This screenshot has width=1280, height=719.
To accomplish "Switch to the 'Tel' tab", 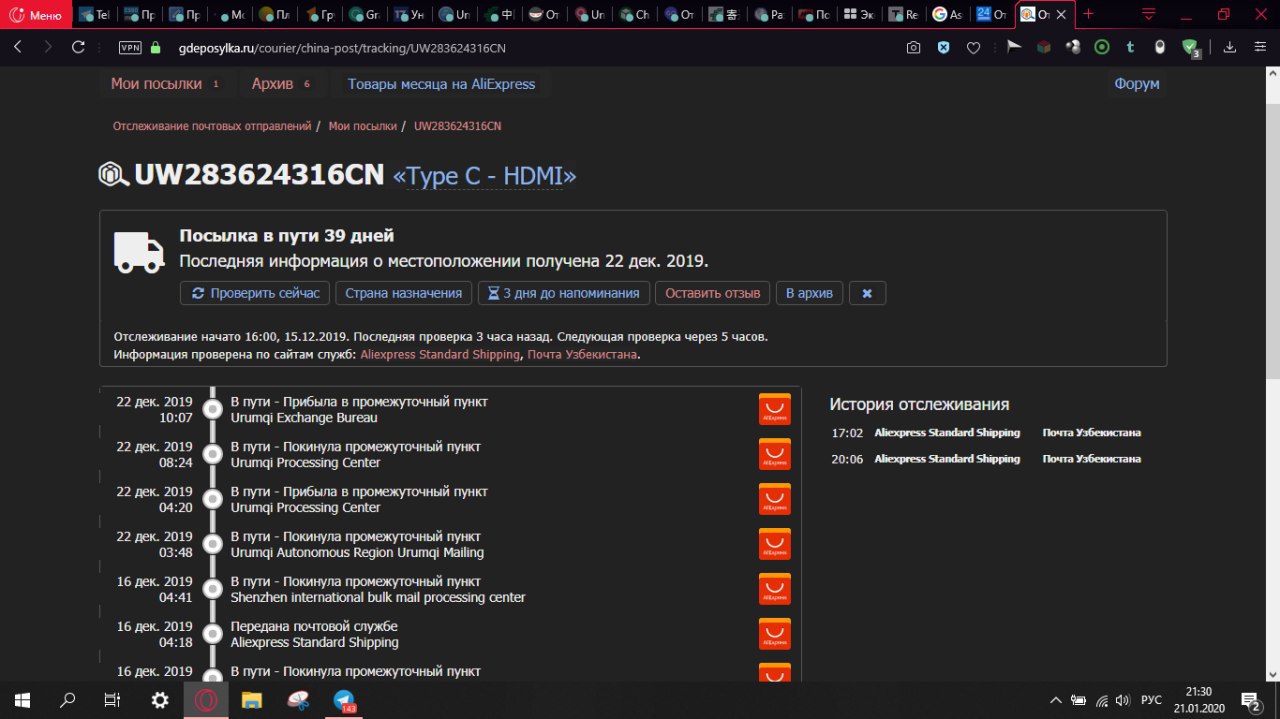I will pyautogui.click(x=95, y=15).
